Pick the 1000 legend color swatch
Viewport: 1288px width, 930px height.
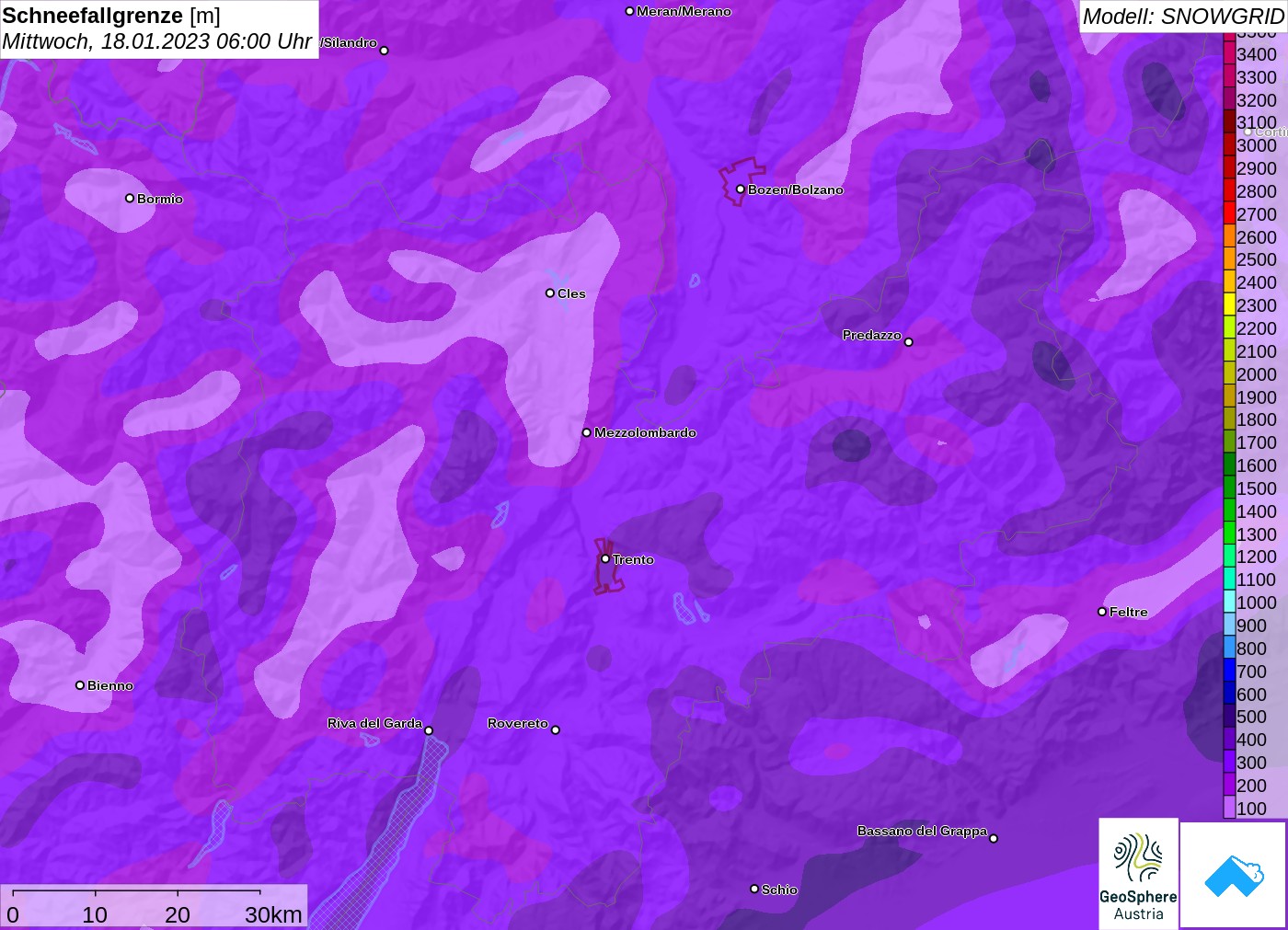pyautogui.click(x=1229, y=603)
